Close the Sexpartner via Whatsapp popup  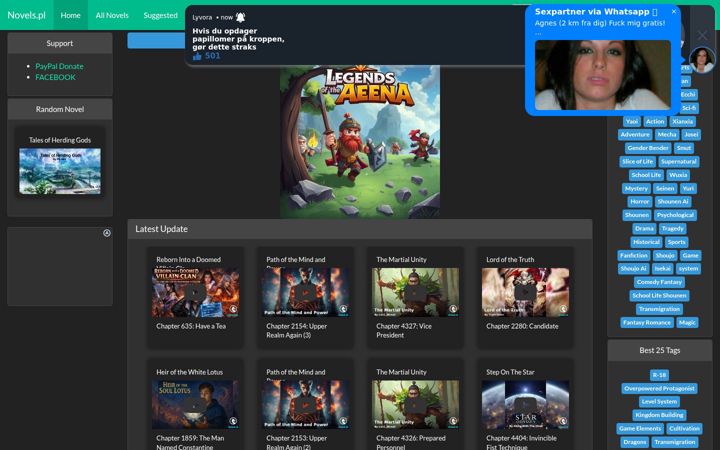point(674,11)
